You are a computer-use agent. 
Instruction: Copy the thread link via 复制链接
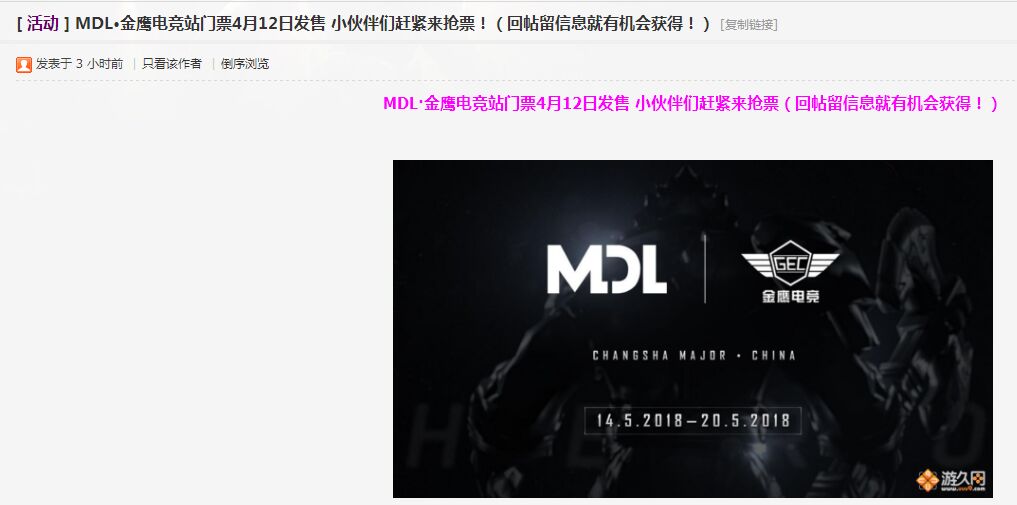748,25
